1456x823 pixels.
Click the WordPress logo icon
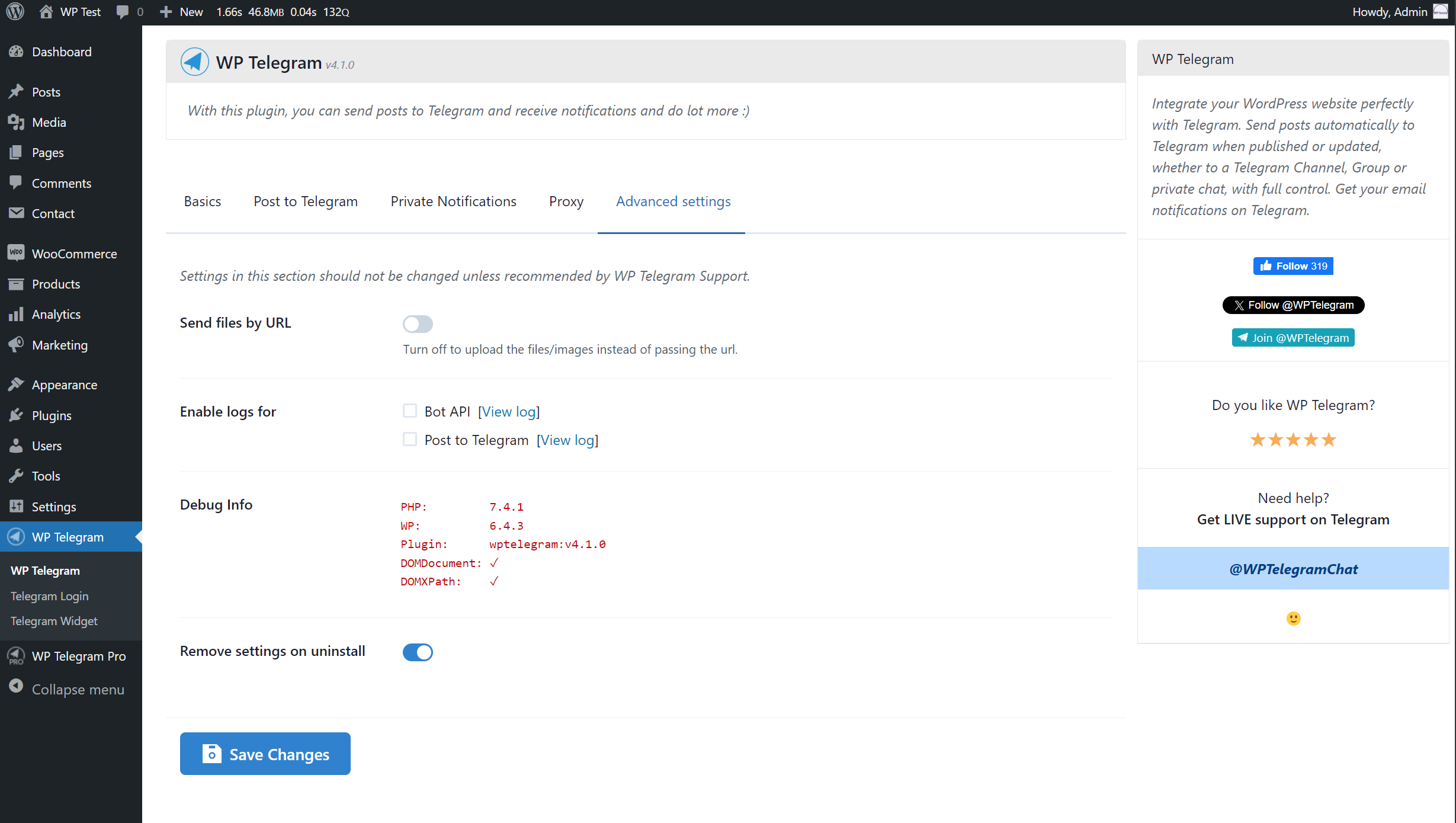point(15,12)
